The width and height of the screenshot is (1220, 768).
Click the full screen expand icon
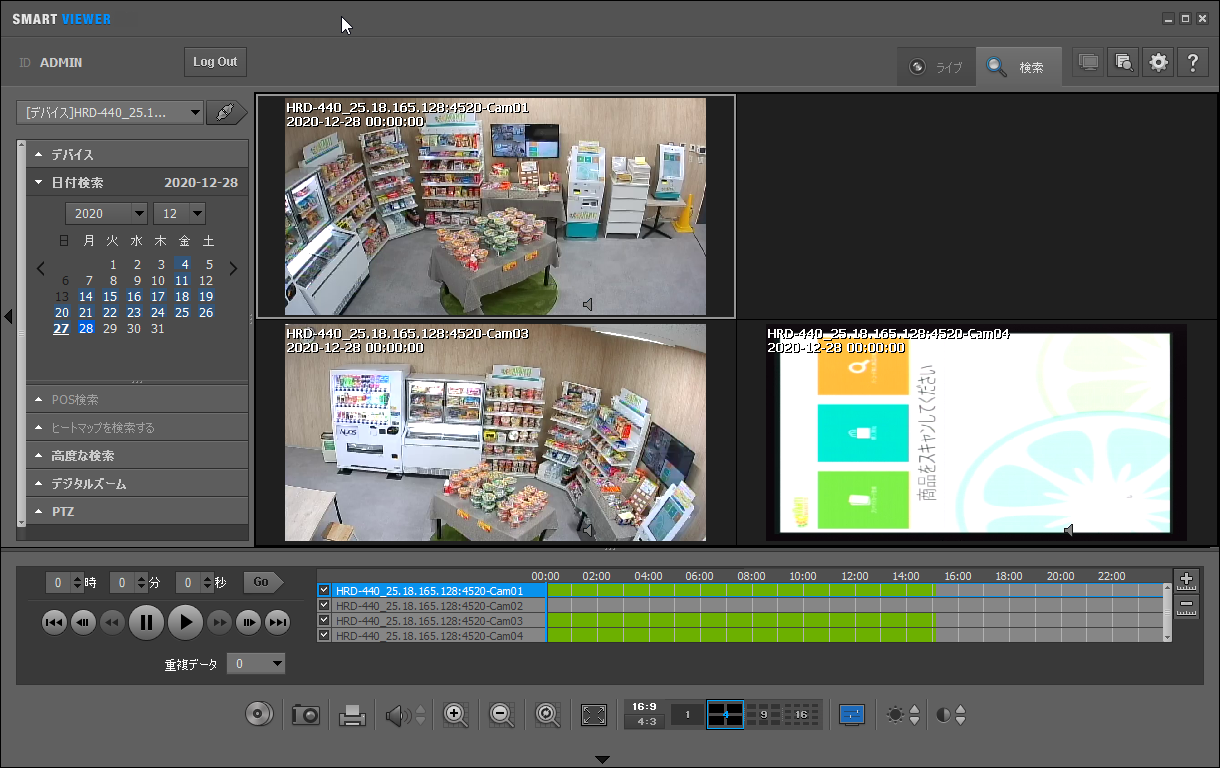(594, 715)
